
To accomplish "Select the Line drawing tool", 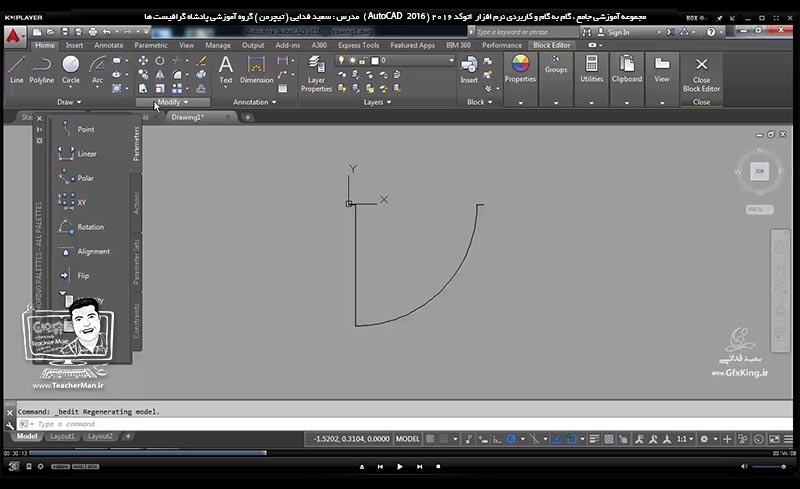I will [16, 69].
